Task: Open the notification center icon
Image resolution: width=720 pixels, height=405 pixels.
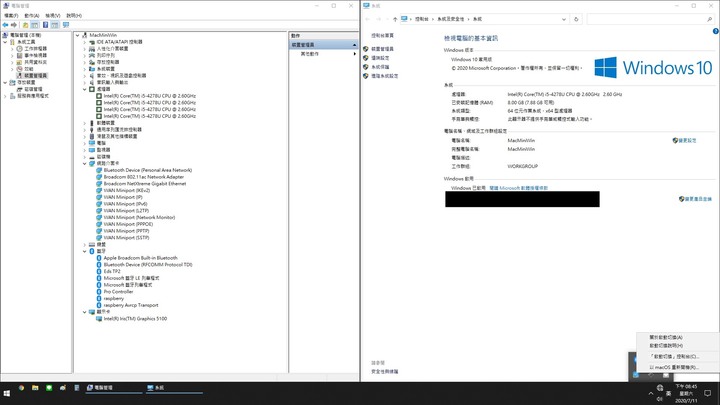Action: tap(708, 394)
